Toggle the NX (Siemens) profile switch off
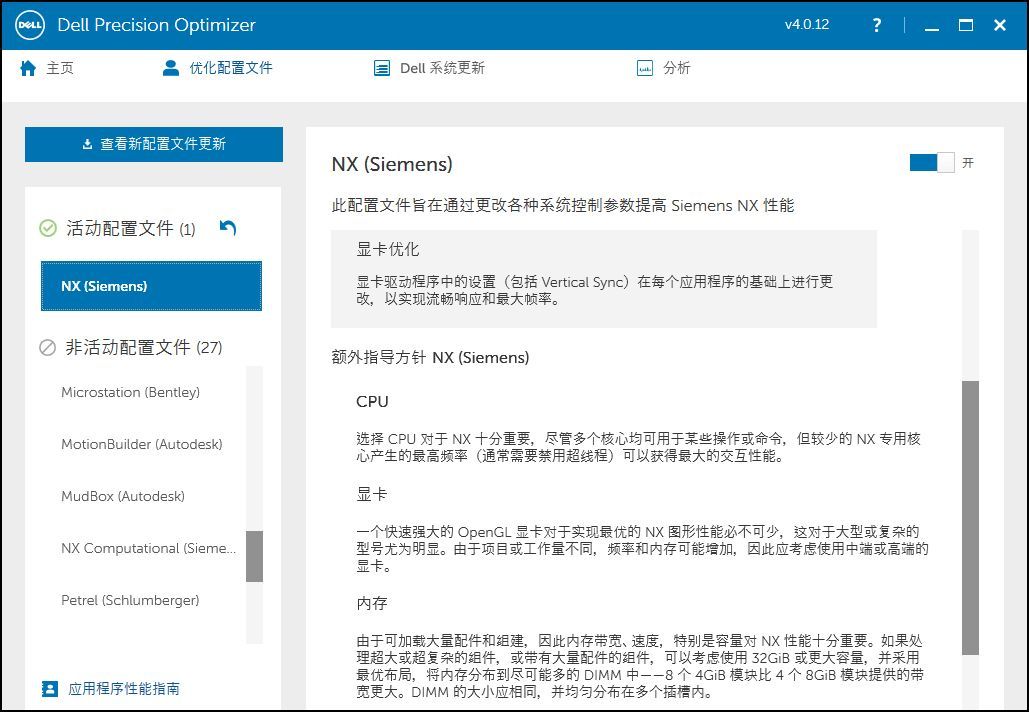This screenshot has height=712, width=1029. [x=931, y=163]
